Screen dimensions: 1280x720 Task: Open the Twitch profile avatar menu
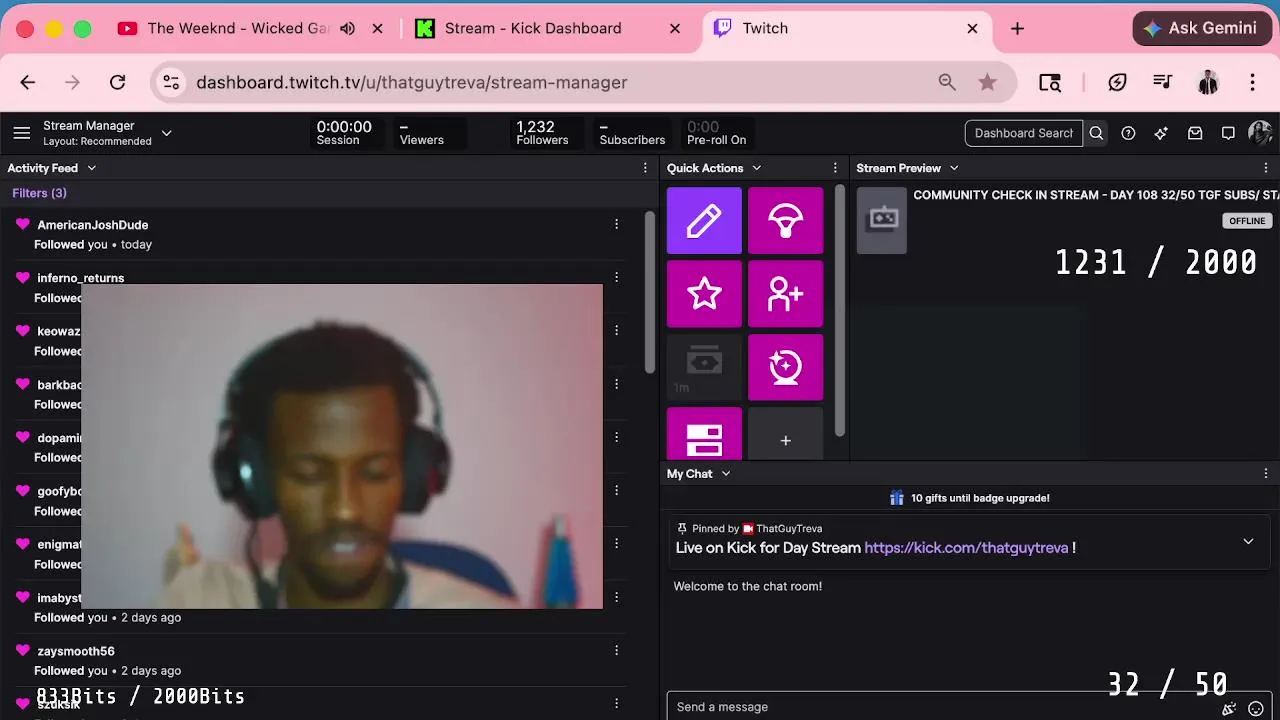(x=1260, y=133)
